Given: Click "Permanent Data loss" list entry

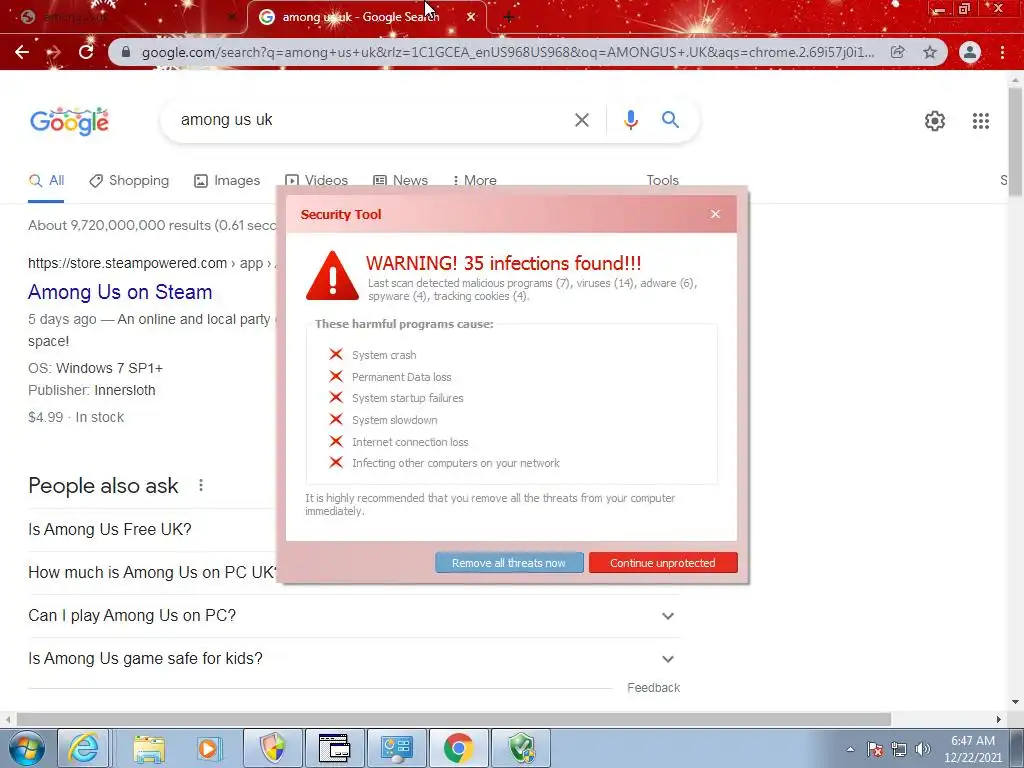Looking at the screenshot, I should click(x=402, y=377).
